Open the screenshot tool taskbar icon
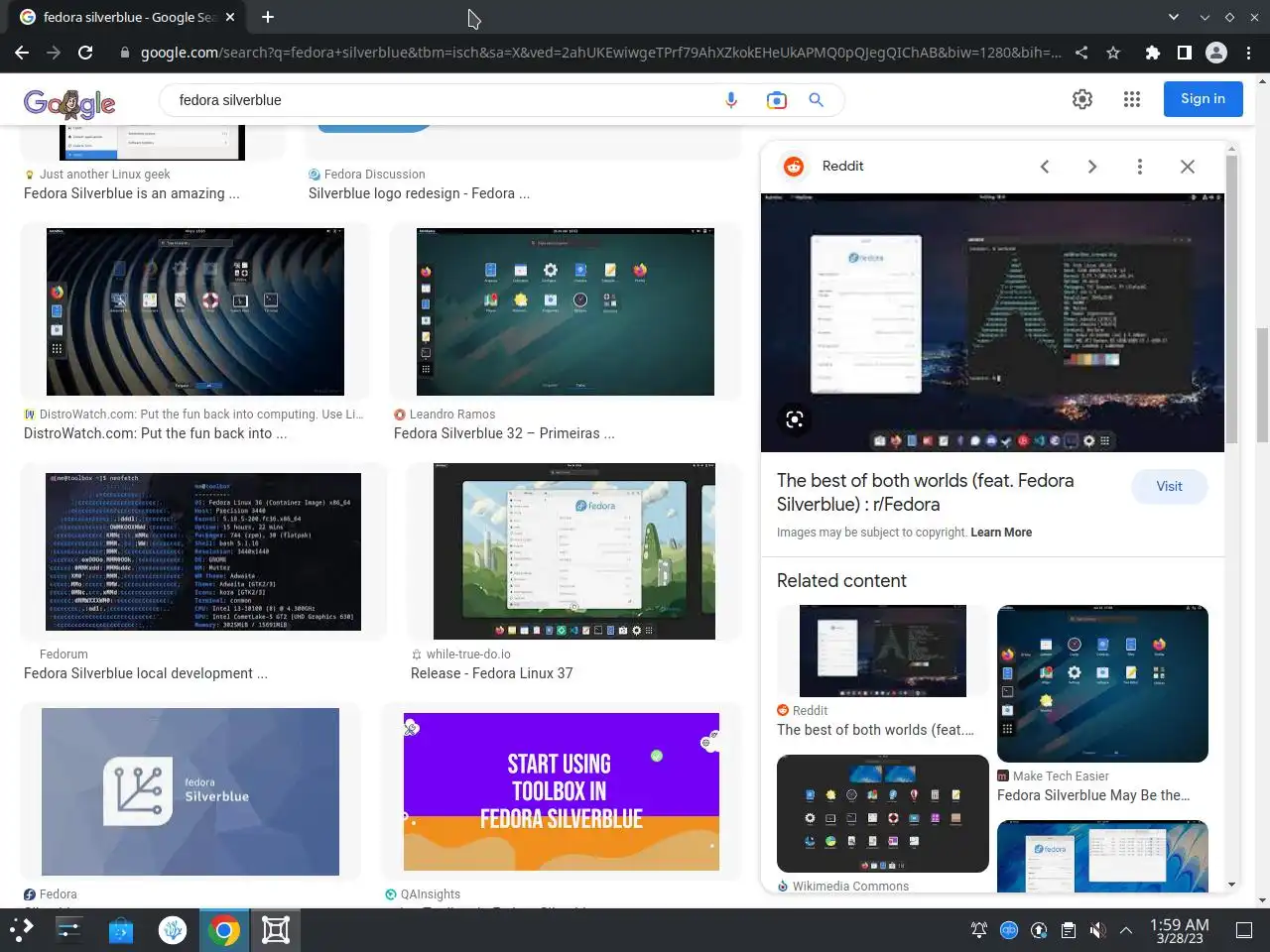 276,930
